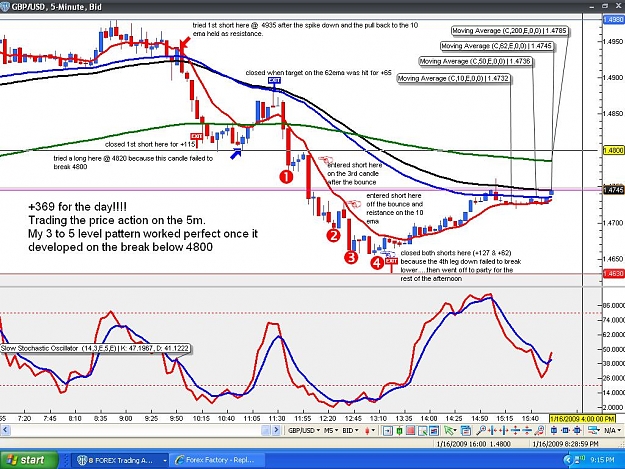The height and width of the screenshot is (469, 625).
Task: Click the chart scrollbar right arrow
Action: point(276,430)
